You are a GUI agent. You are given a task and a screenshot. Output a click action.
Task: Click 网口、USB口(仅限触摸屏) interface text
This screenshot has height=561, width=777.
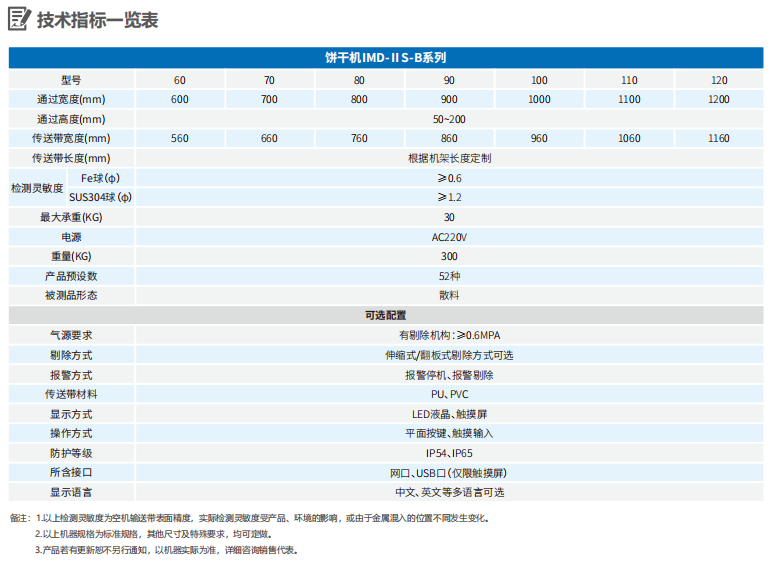[x=449, y=472]
